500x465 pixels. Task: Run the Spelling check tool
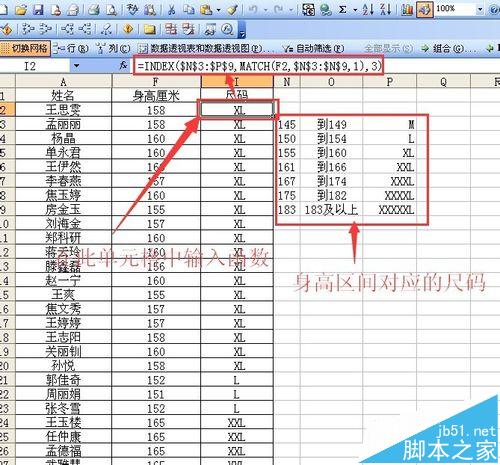pyautogui.click(x=133, y=10)
